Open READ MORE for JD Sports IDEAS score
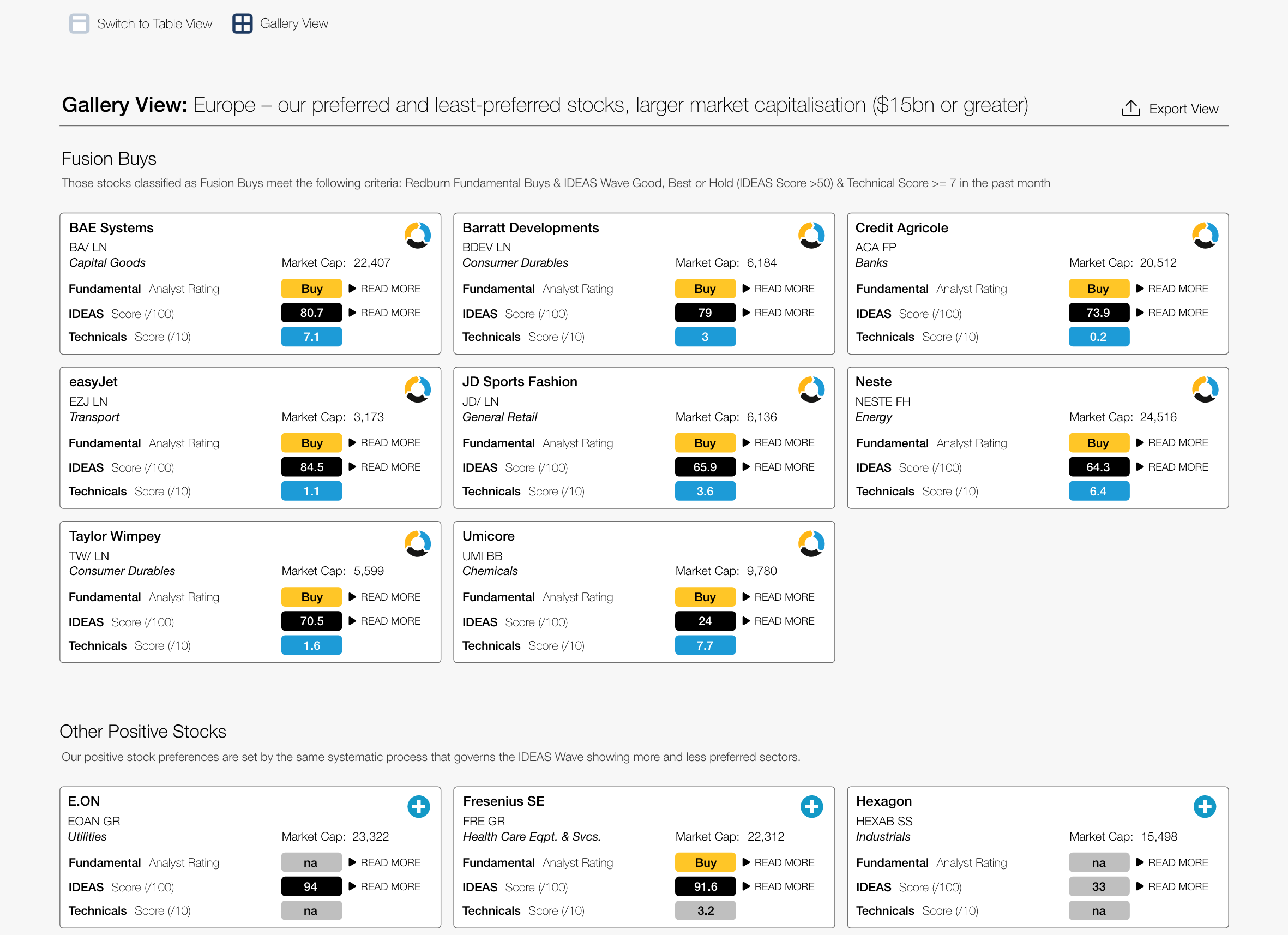The image size is (1288, 935). [779, 467]
